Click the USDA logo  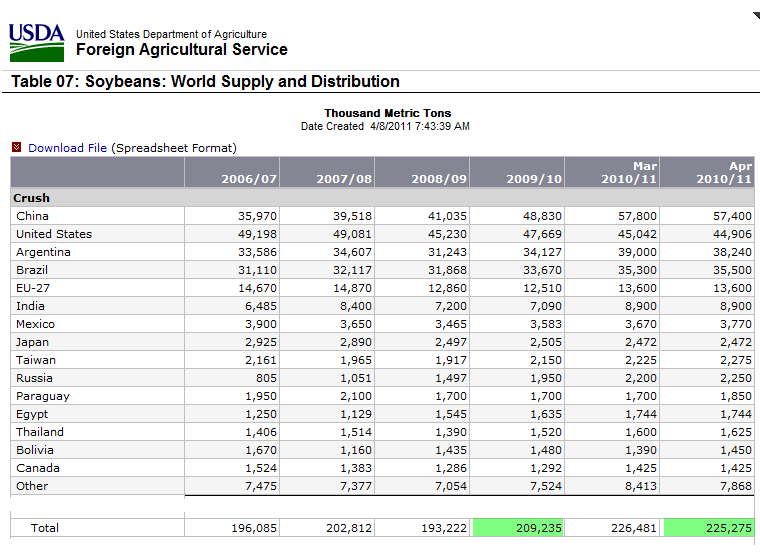[x=37, y=43]
